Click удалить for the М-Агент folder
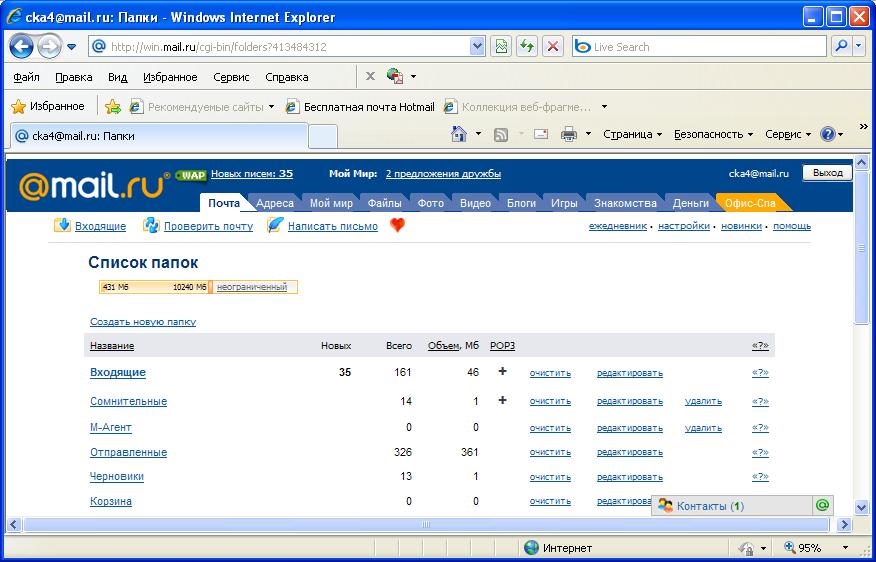Image resolution: width=876 pixels, height=562 pixels. [703, 428]
